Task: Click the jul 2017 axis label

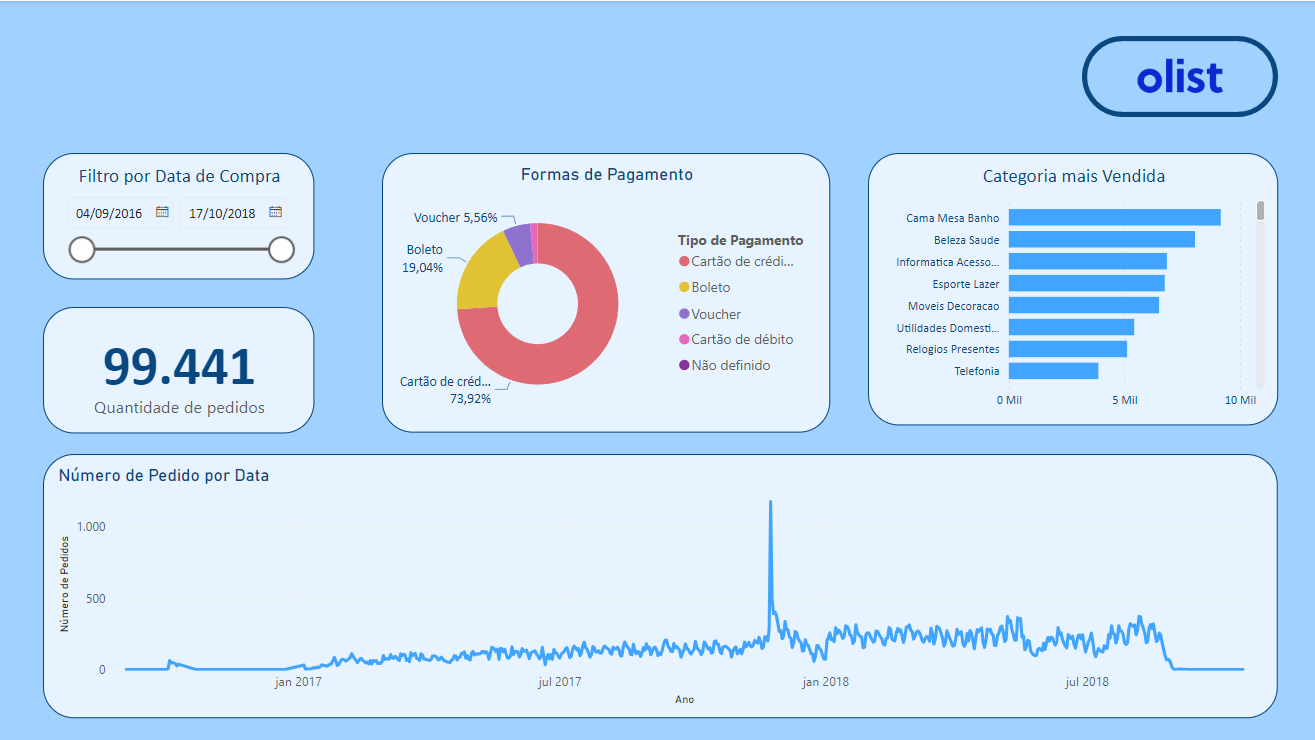Action: pos(560,682)
